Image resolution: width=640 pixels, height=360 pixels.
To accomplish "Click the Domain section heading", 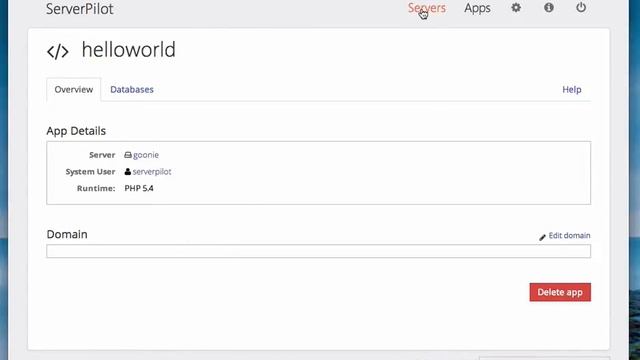I will [67, 234].
